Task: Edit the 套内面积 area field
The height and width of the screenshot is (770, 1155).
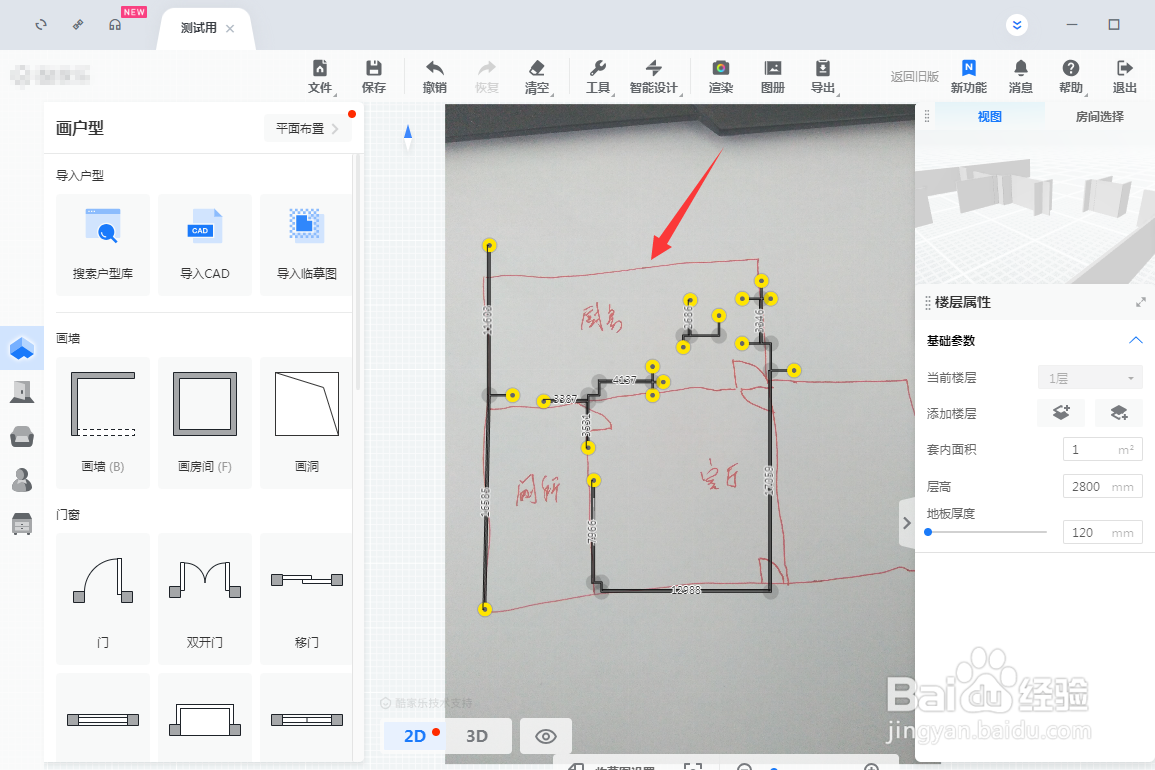Action: point(1103,449)
